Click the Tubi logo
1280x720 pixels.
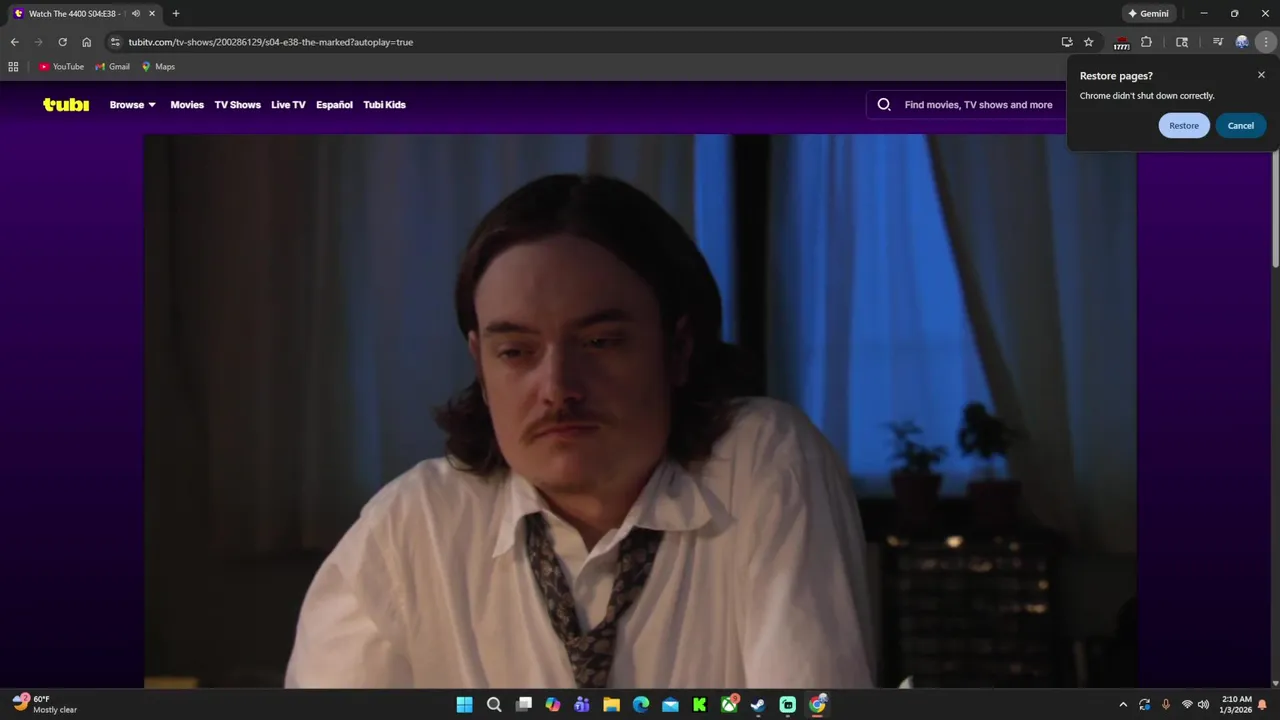click(66, 104)
